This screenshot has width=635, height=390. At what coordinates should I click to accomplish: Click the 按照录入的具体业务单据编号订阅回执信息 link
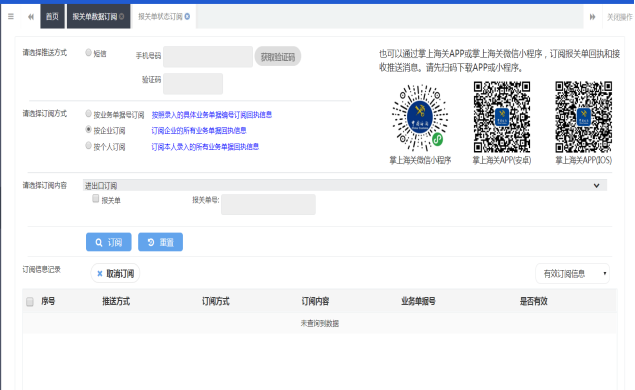(212, 115)
